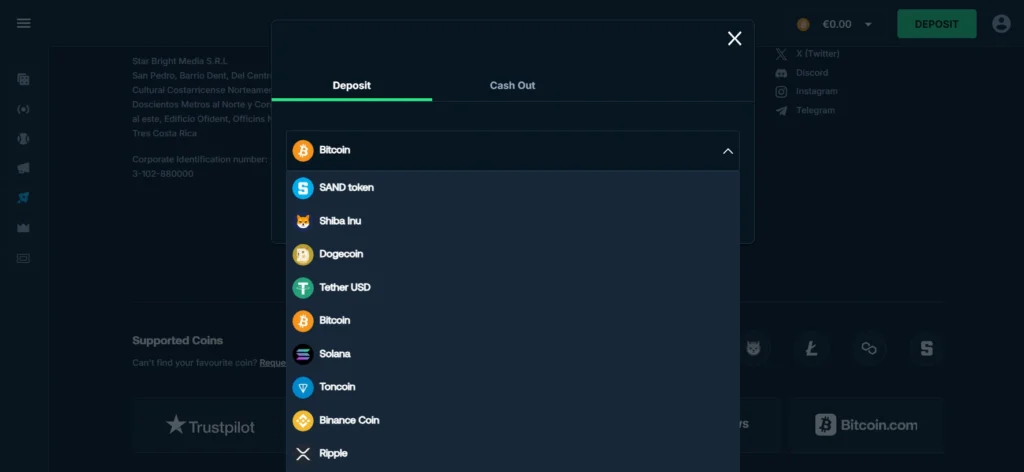
Task: Select the SAND token coin icon
Action: point(303,188)
